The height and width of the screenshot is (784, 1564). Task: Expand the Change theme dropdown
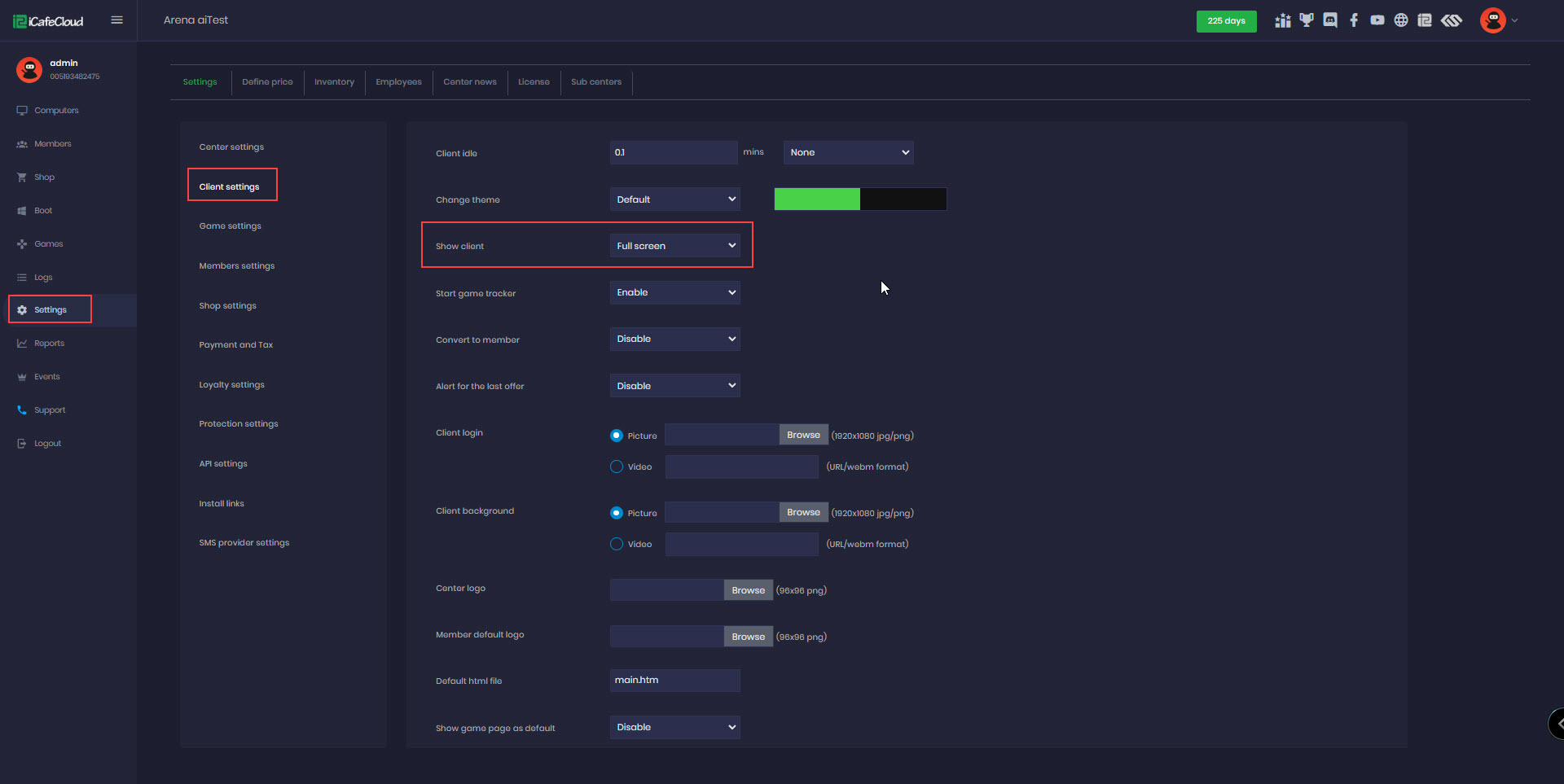(x=674, y=199)
